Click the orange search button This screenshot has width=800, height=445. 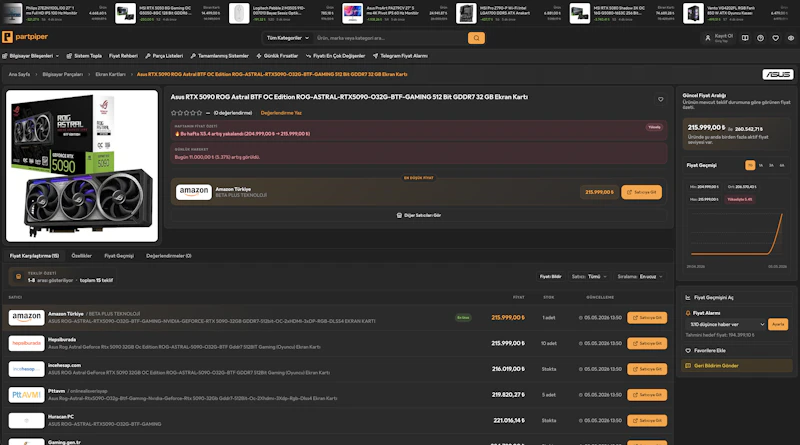[x=476, y=38]
